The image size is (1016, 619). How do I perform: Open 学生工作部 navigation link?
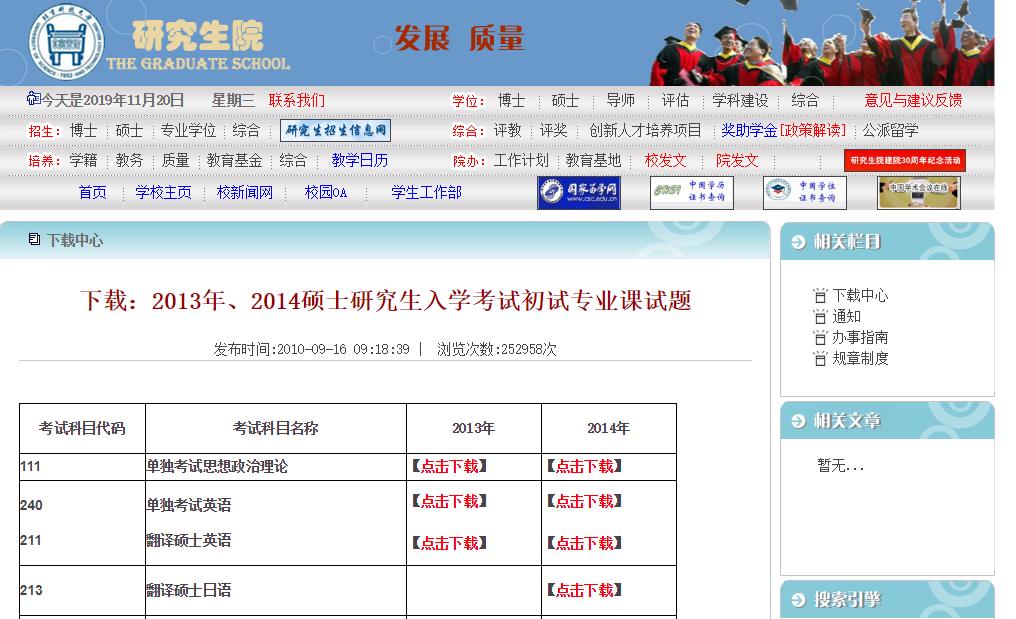426,192
